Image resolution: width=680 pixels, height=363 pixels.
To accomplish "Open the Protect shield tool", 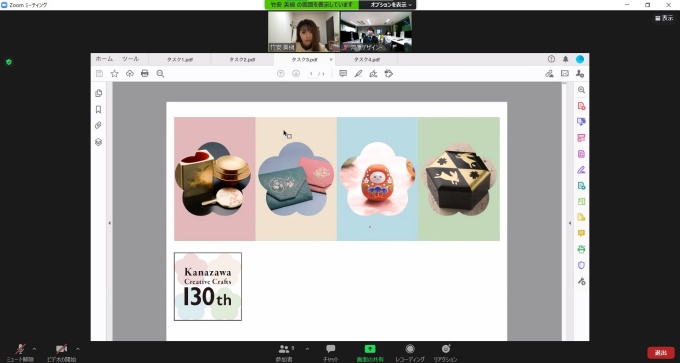I will pos(582,265).
